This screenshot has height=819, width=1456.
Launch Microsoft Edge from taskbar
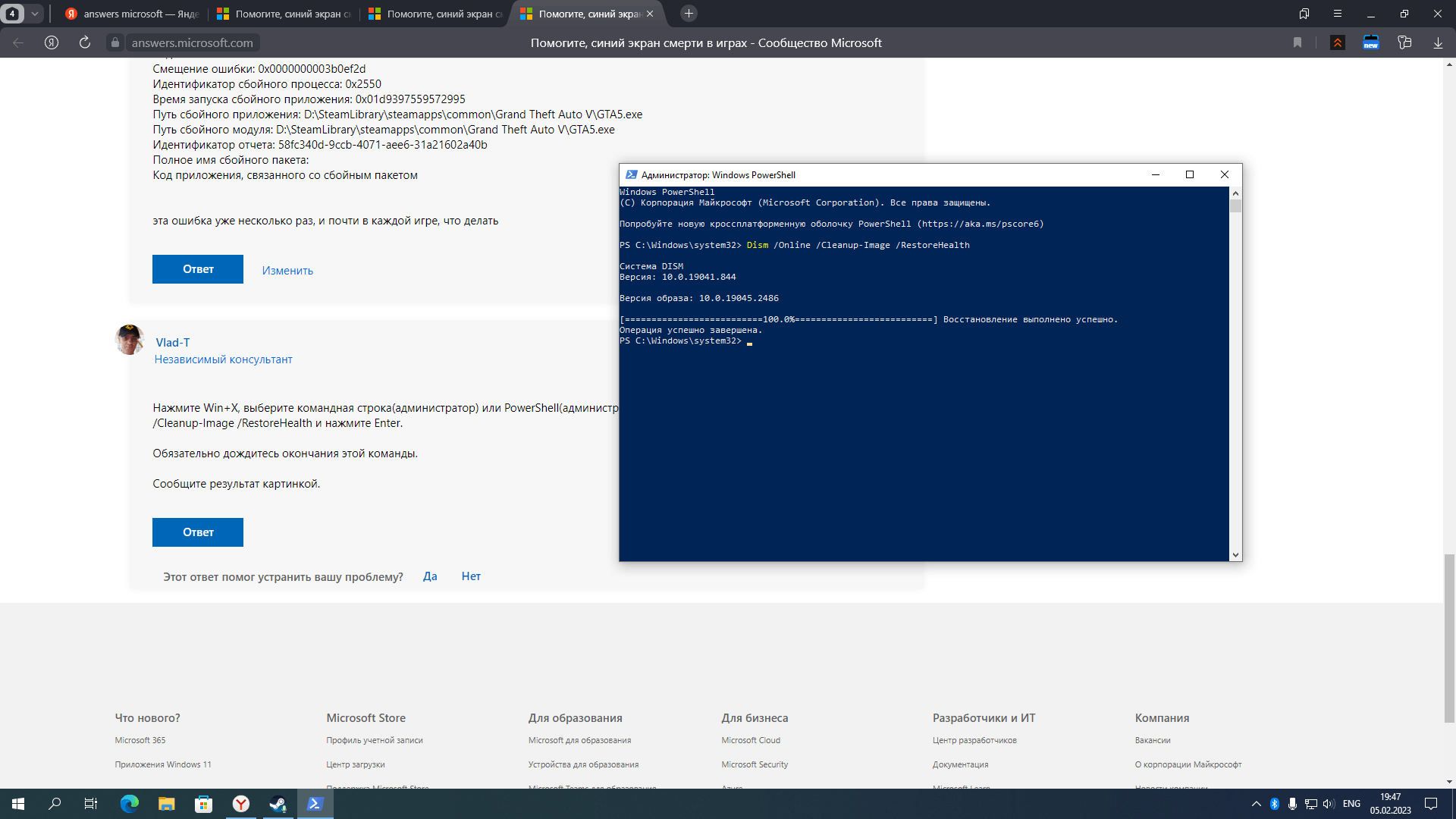130,804
